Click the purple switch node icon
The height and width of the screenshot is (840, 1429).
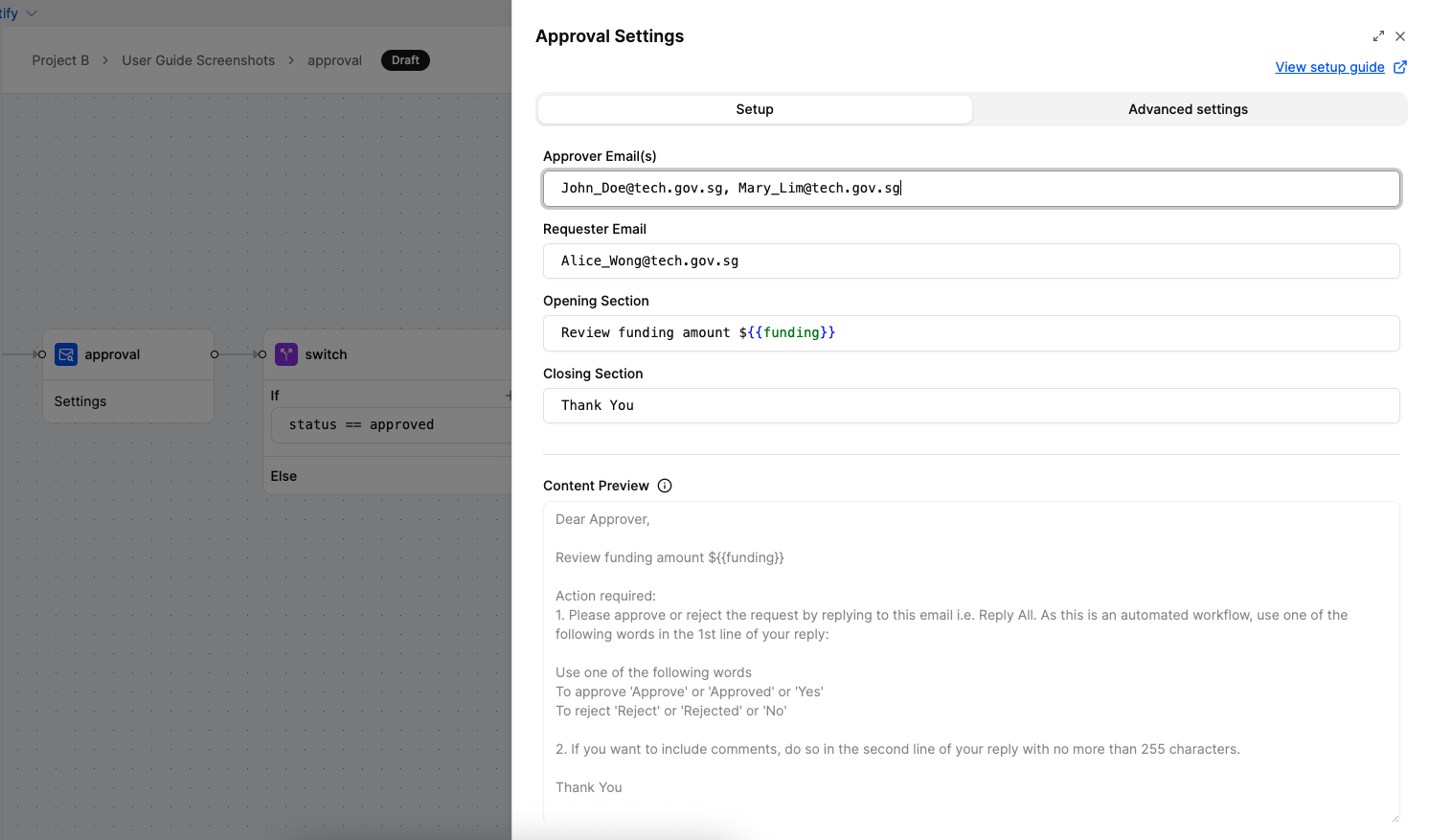pos(286,354)
